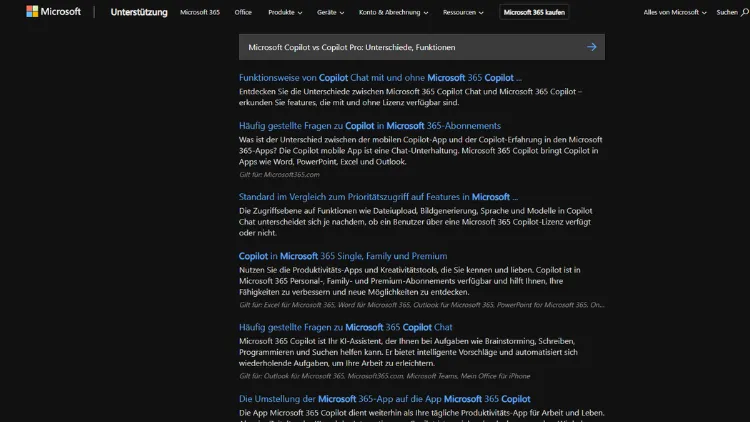Click the Suchen search label
Image resolution: width=750 pixels, height=422 pixels.
(727, 12)
